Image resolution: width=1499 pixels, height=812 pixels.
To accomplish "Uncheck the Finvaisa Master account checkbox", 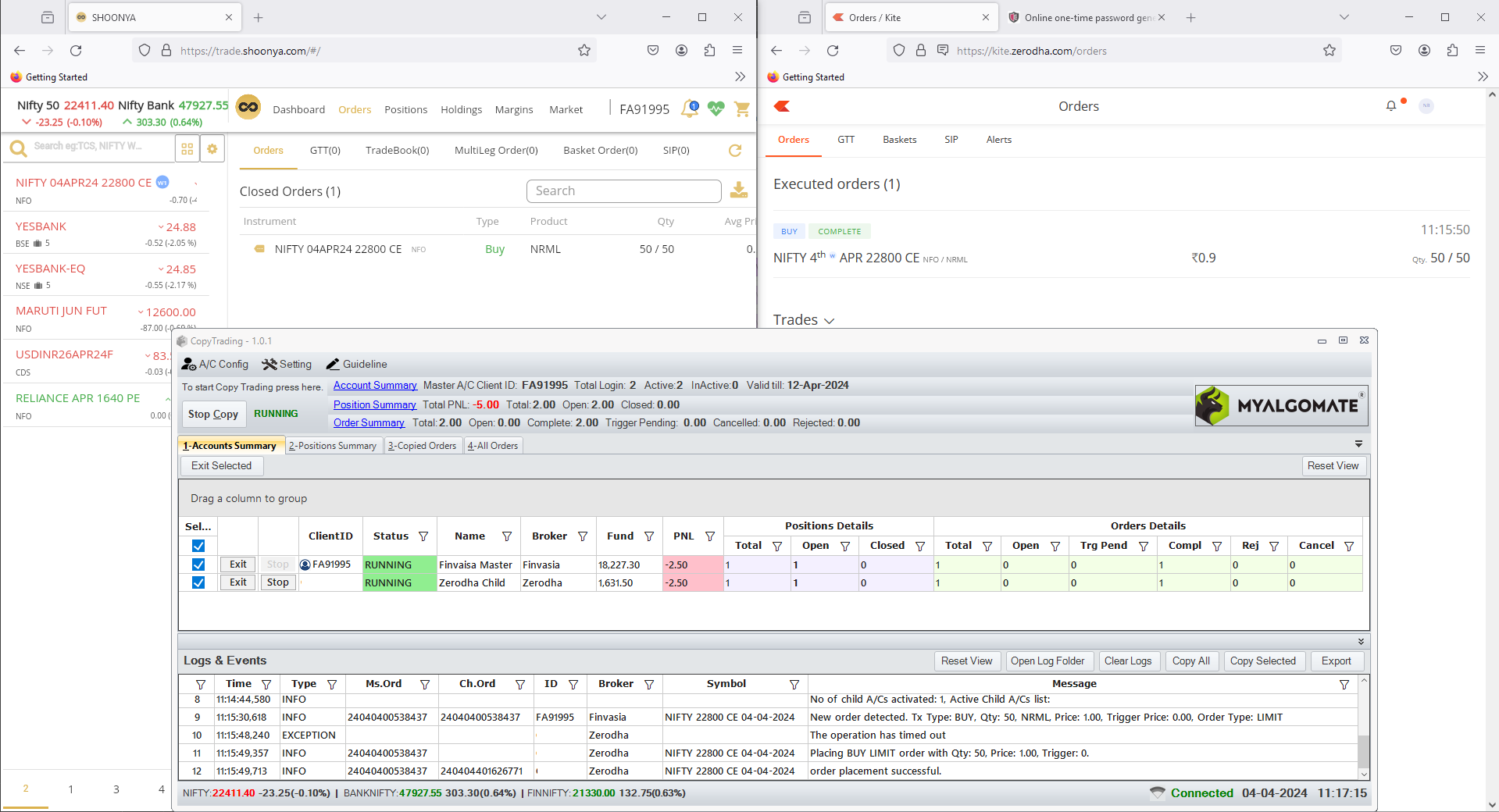I will pos(198,564).
